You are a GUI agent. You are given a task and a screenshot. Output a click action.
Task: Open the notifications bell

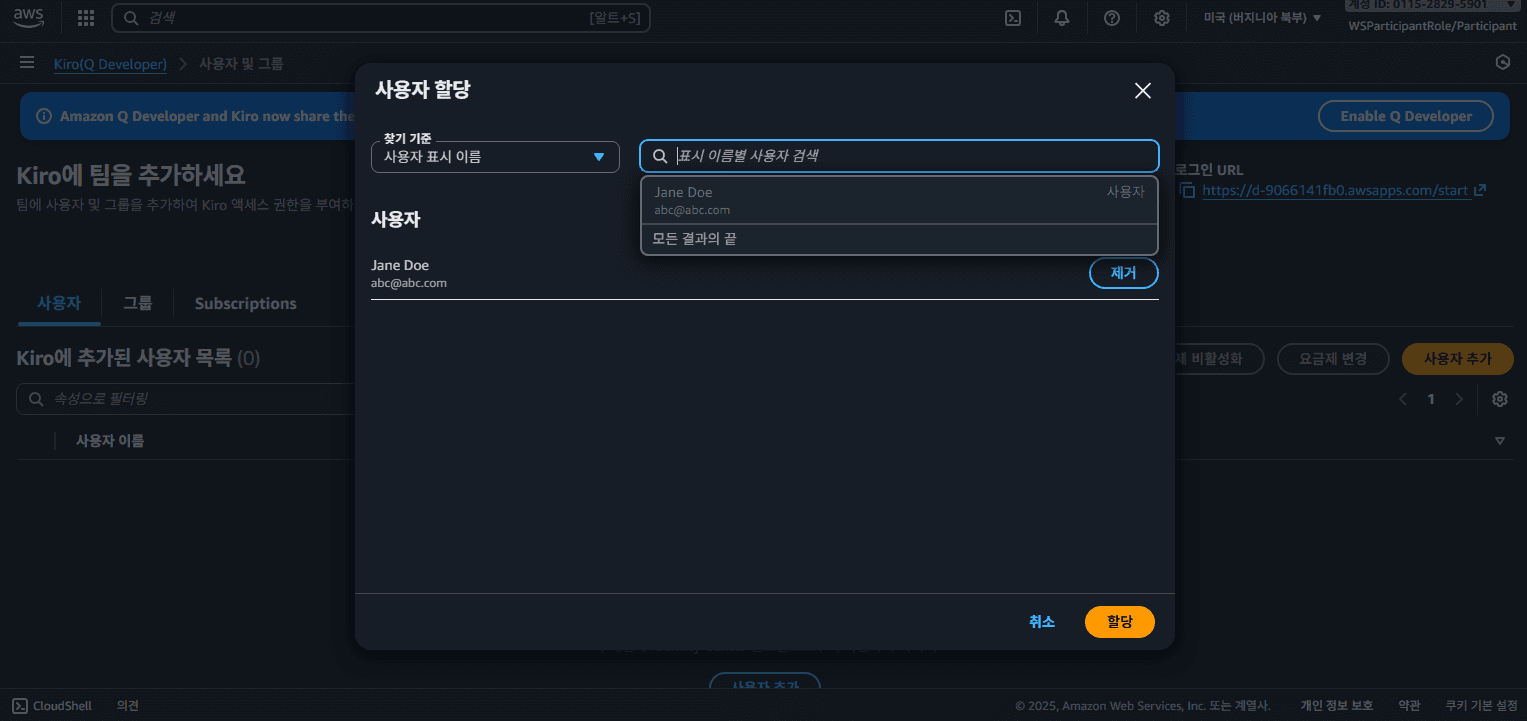pos(1062,18)
